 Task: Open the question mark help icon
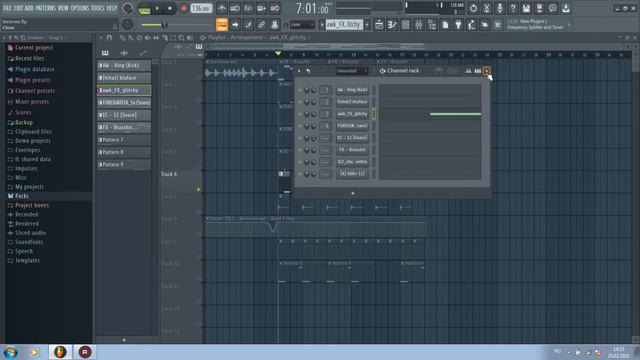[513, 8]
